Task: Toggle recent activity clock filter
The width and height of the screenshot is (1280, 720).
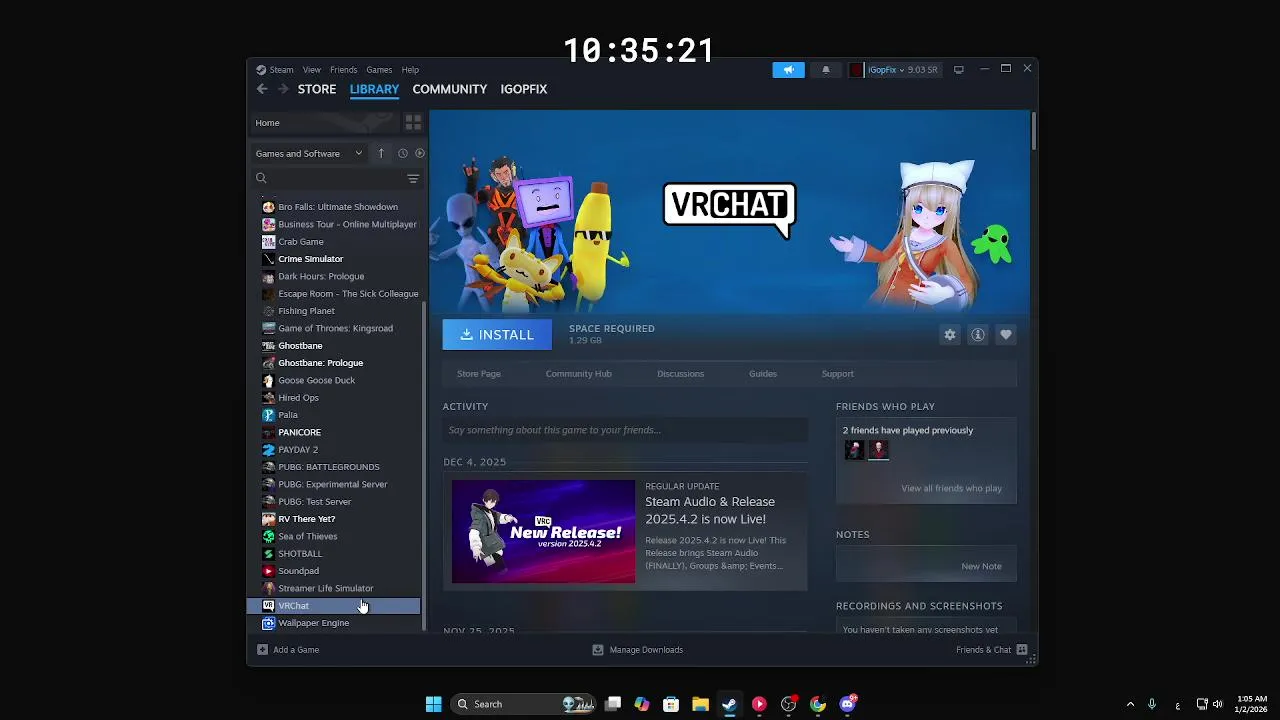Action: pyautogui.click(x=403, y=153)
